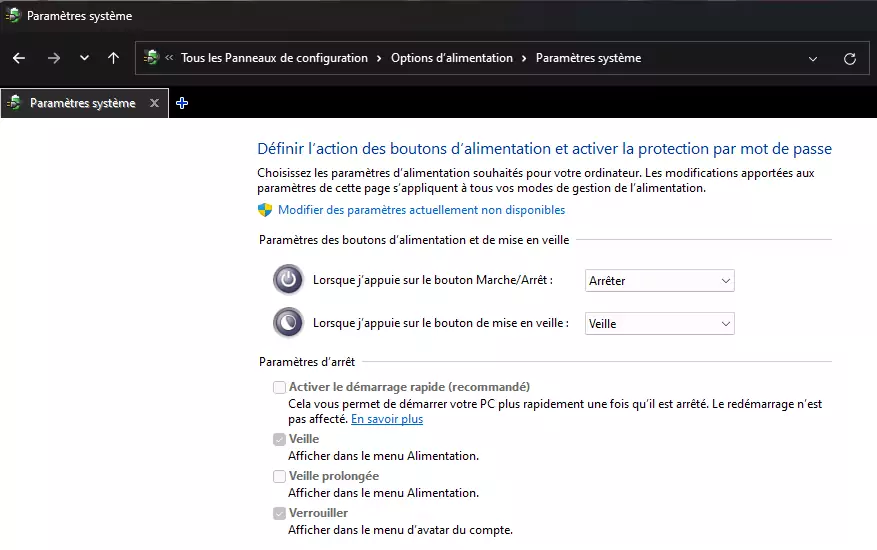The image size is (877, 550).
Task: Click Afficher dans le menu d'avatar du compte
Action: 400,530
